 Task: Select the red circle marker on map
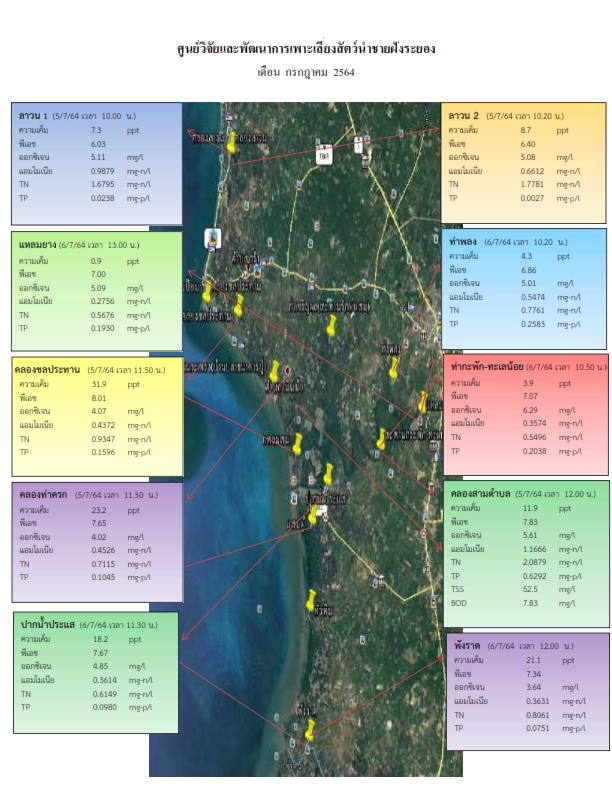point(287,370)
